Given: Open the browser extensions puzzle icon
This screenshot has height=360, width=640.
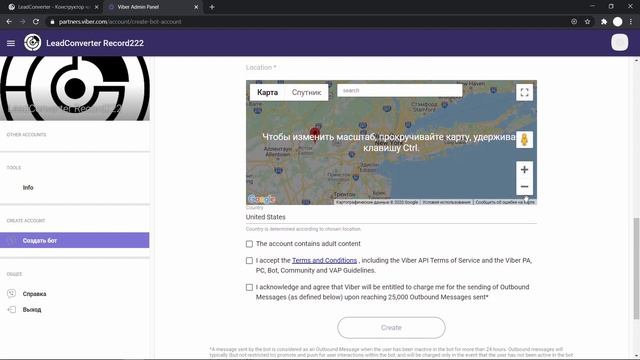Looking at the screenshot, I should pos(604,22).
